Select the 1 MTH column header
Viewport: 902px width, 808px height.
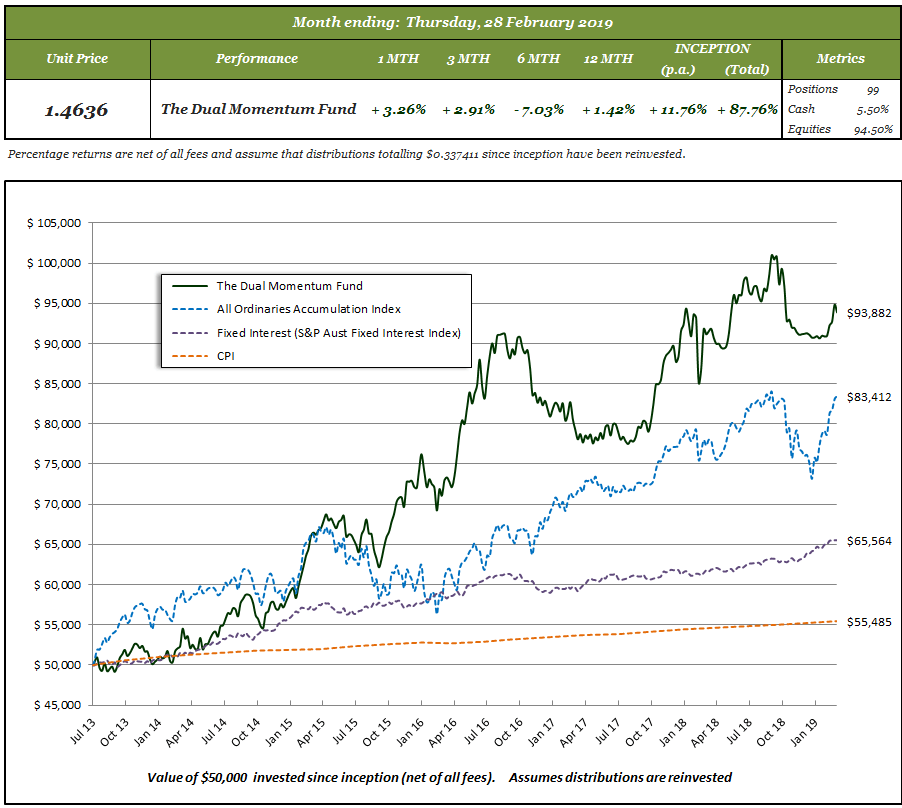tap(398, 58)
